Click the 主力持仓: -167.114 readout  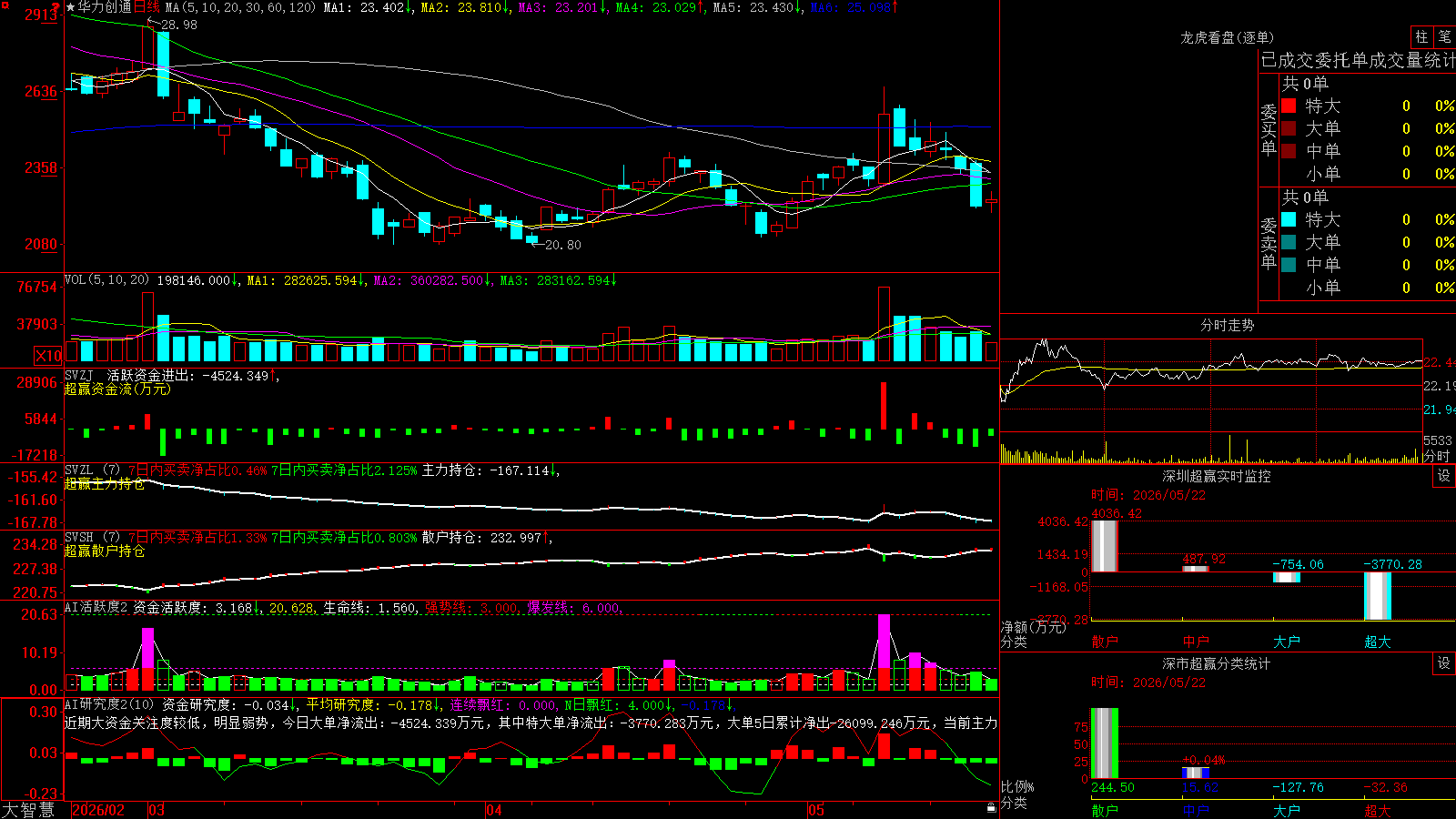[x=490, y=470]
